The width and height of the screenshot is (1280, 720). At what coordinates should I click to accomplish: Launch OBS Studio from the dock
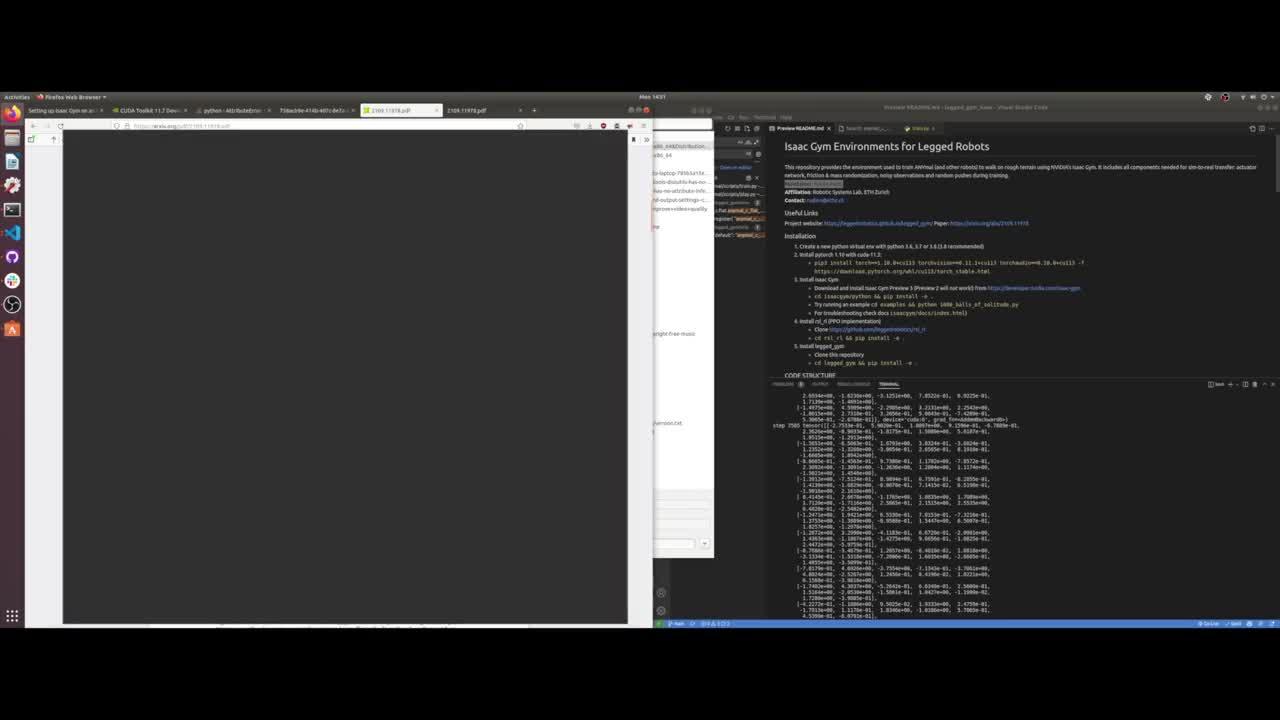click(x=12, y=305)
